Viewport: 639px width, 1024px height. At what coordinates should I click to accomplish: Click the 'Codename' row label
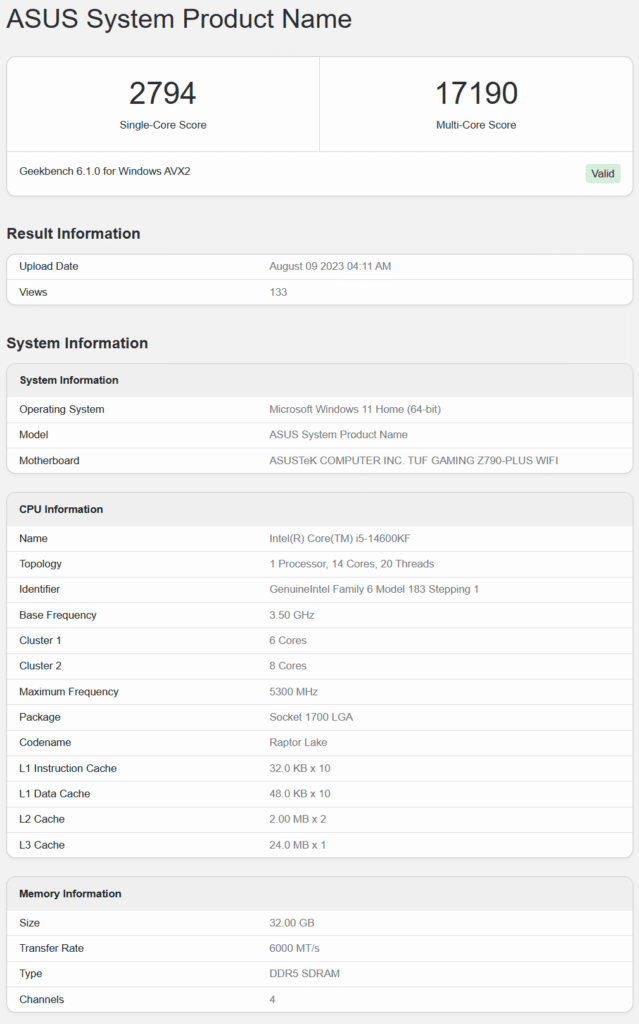point(45,743)
